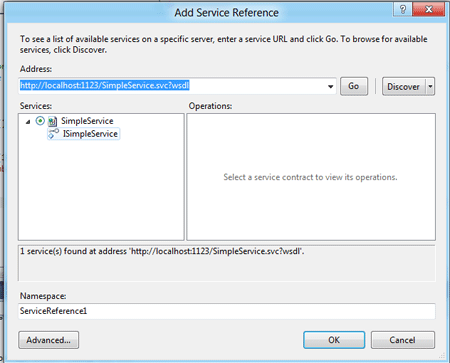Viewport: 450px width, 363px height.
Task: Click the Go button
Action: click(354, 86)
